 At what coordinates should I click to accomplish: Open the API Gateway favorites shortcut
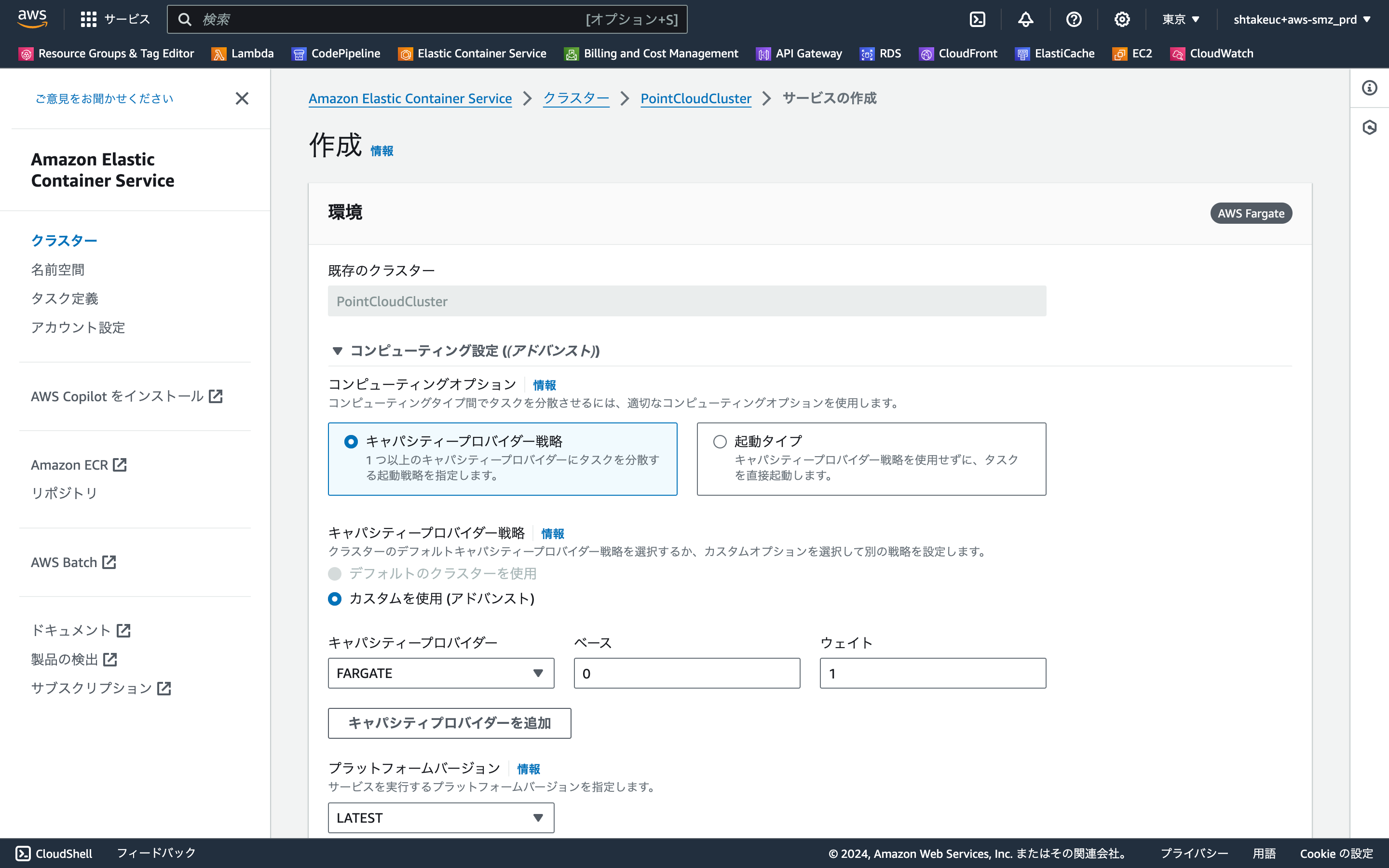tap(799, 54)
